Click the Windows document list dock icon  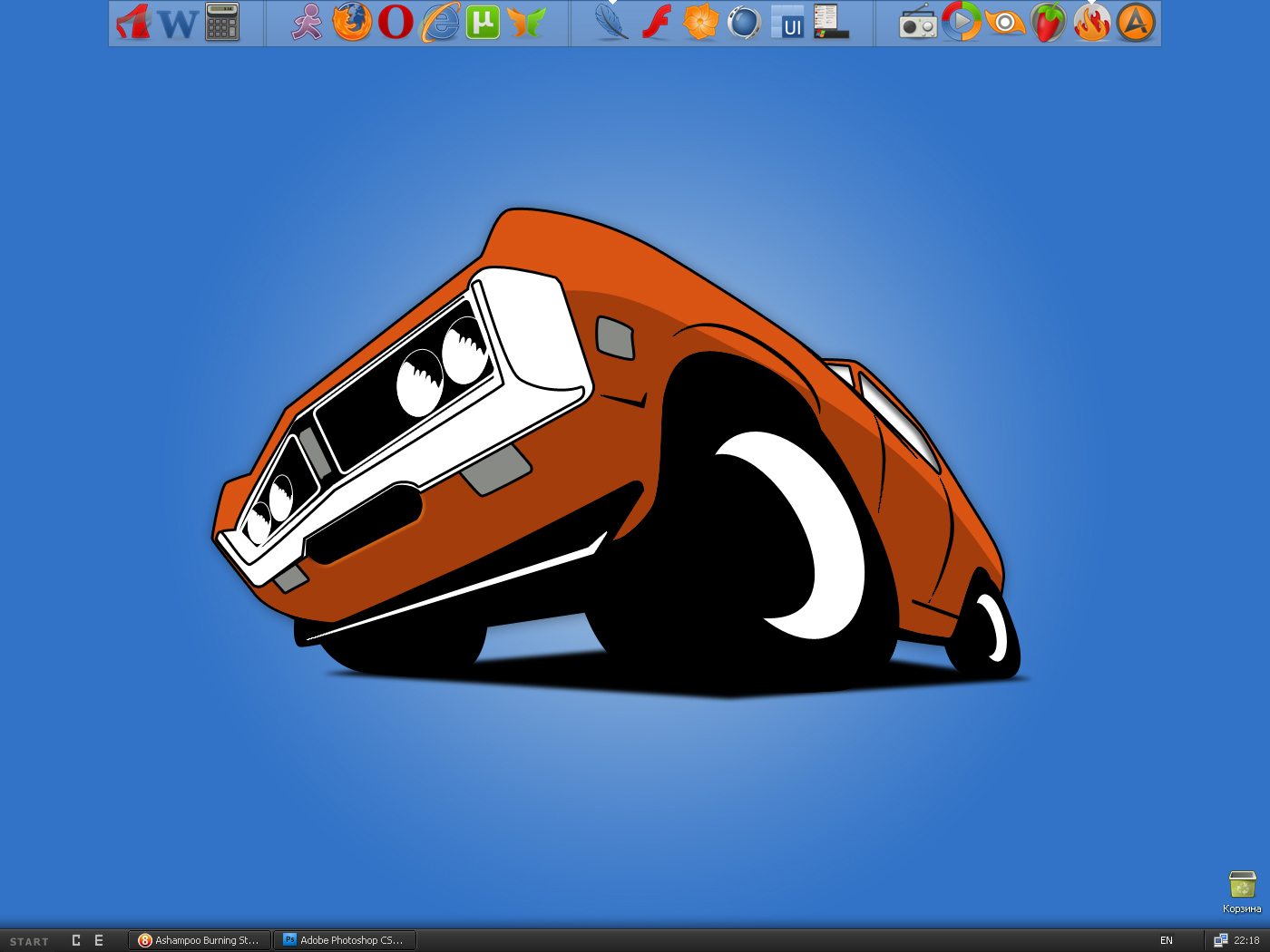tap(831, 22)
